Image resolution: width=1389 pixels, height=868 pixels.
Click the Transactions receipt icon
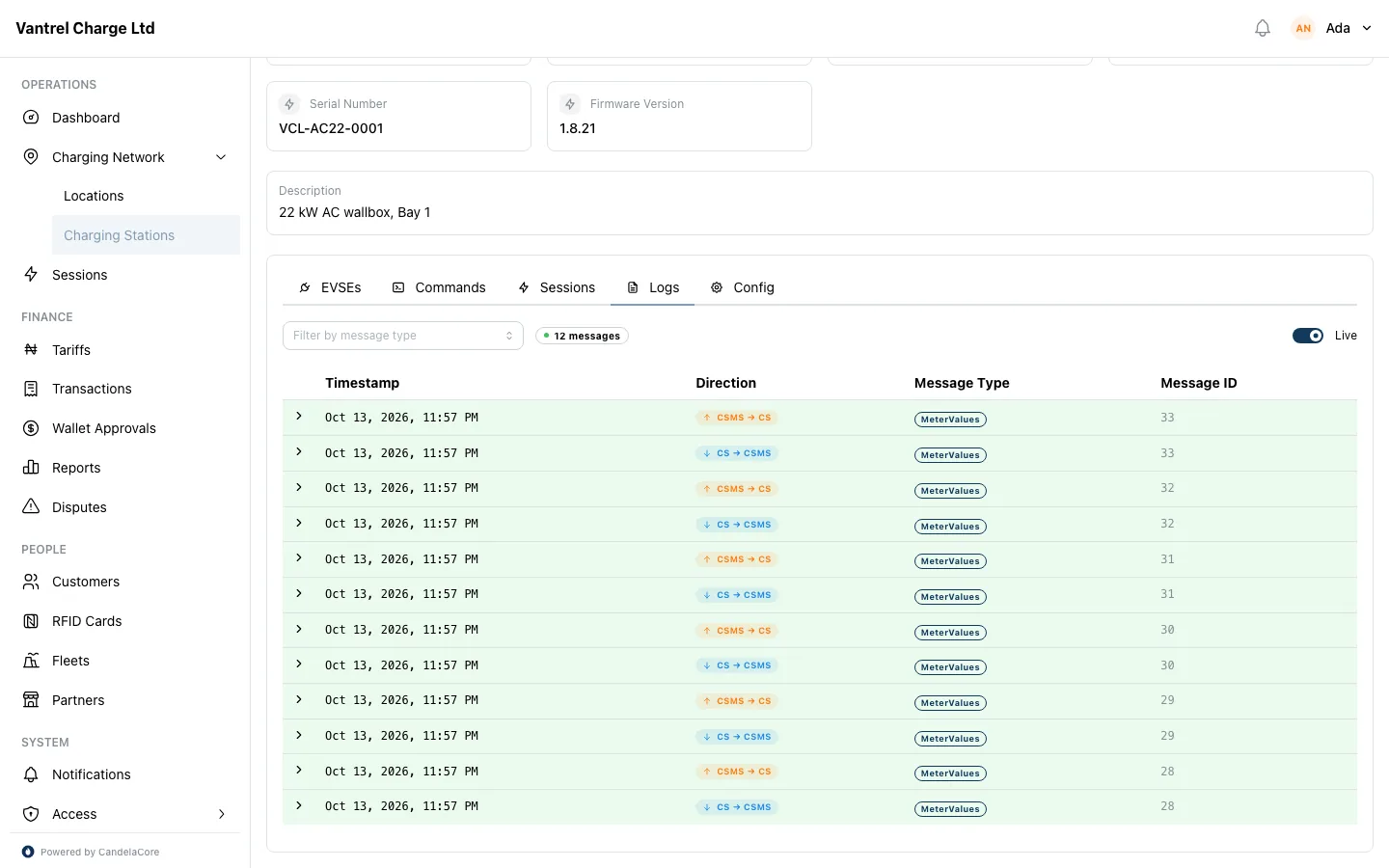[x=31, y=389]
